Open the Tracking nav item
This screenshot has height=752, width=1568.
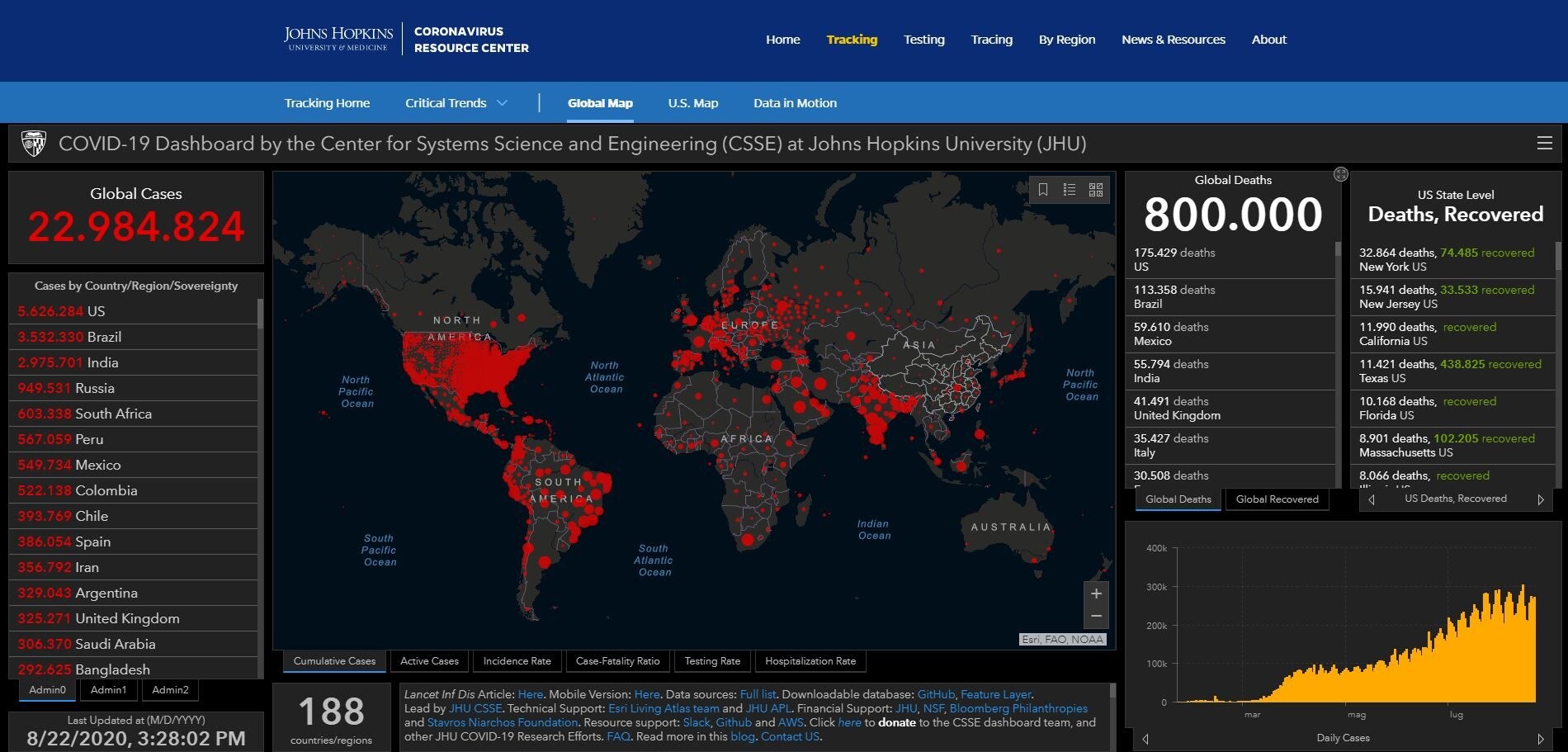pos(852,40)
